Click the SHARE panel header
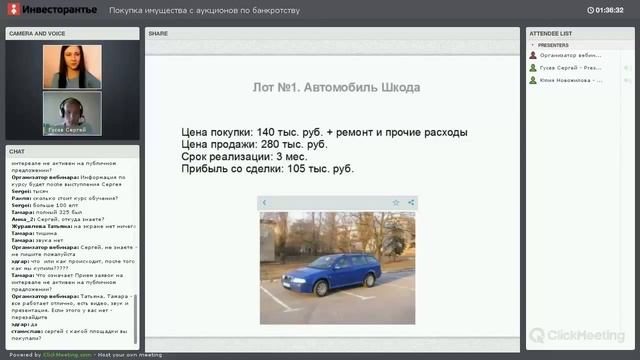640x360 pixels. pos(332,33)
